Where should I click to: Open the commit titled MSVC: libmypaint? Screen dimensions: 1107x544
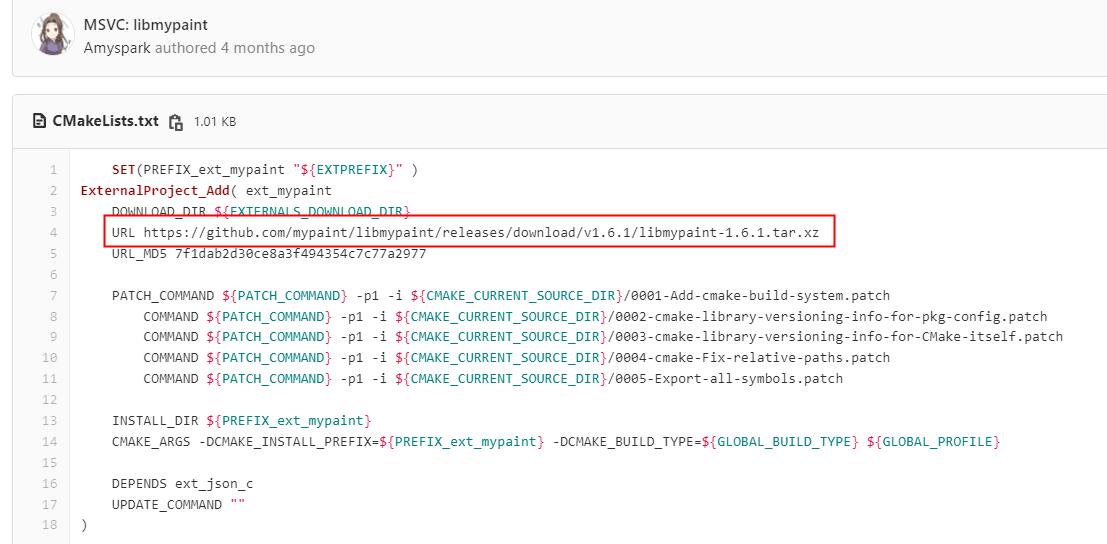coord(145,25)
